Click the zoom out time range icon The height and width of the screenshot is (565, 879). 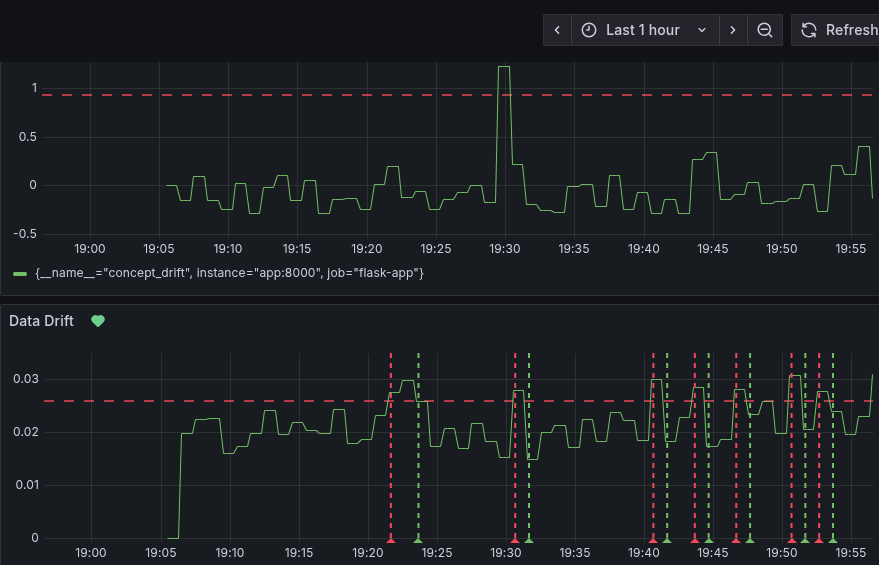point(765,30)
